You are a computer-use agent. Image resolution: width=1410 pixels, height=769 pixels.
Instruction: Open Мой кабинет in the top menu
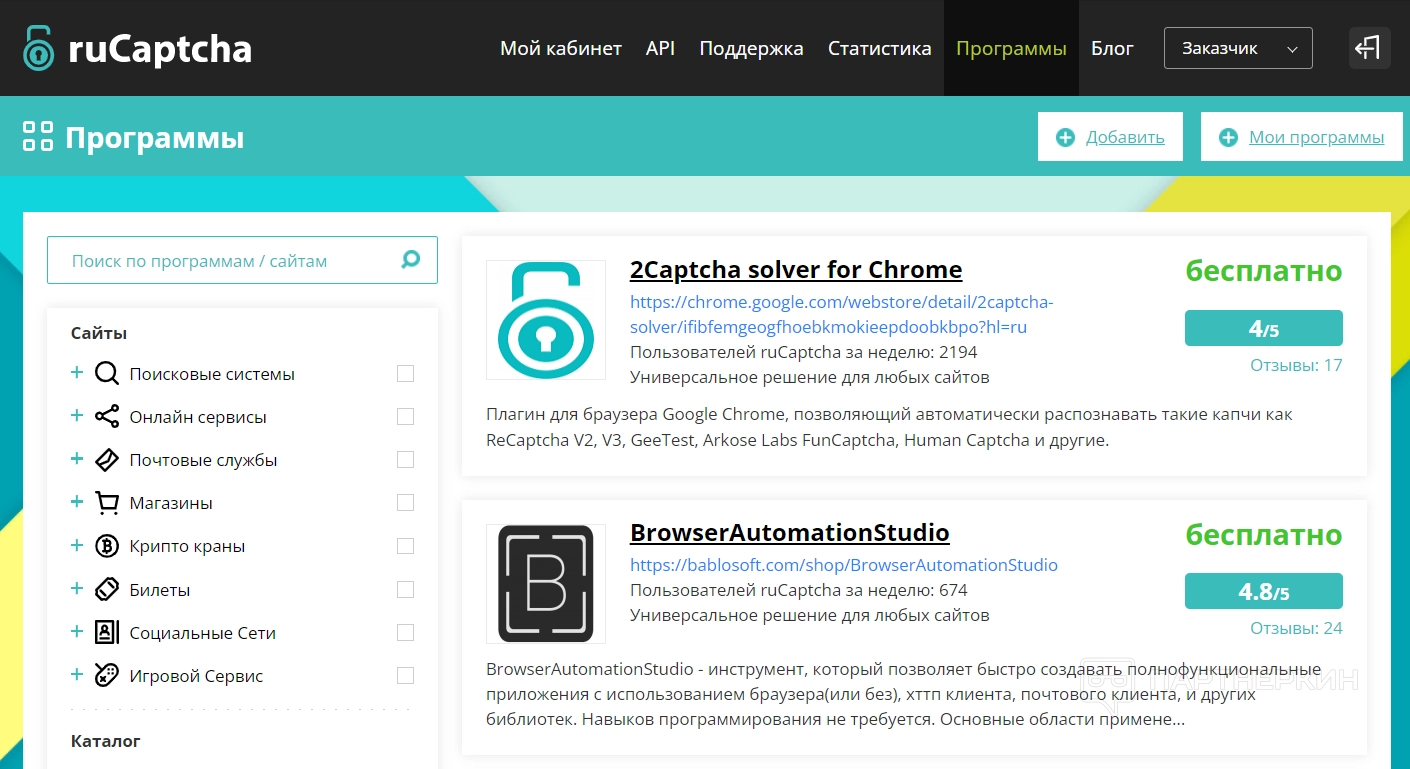[561, 48]
